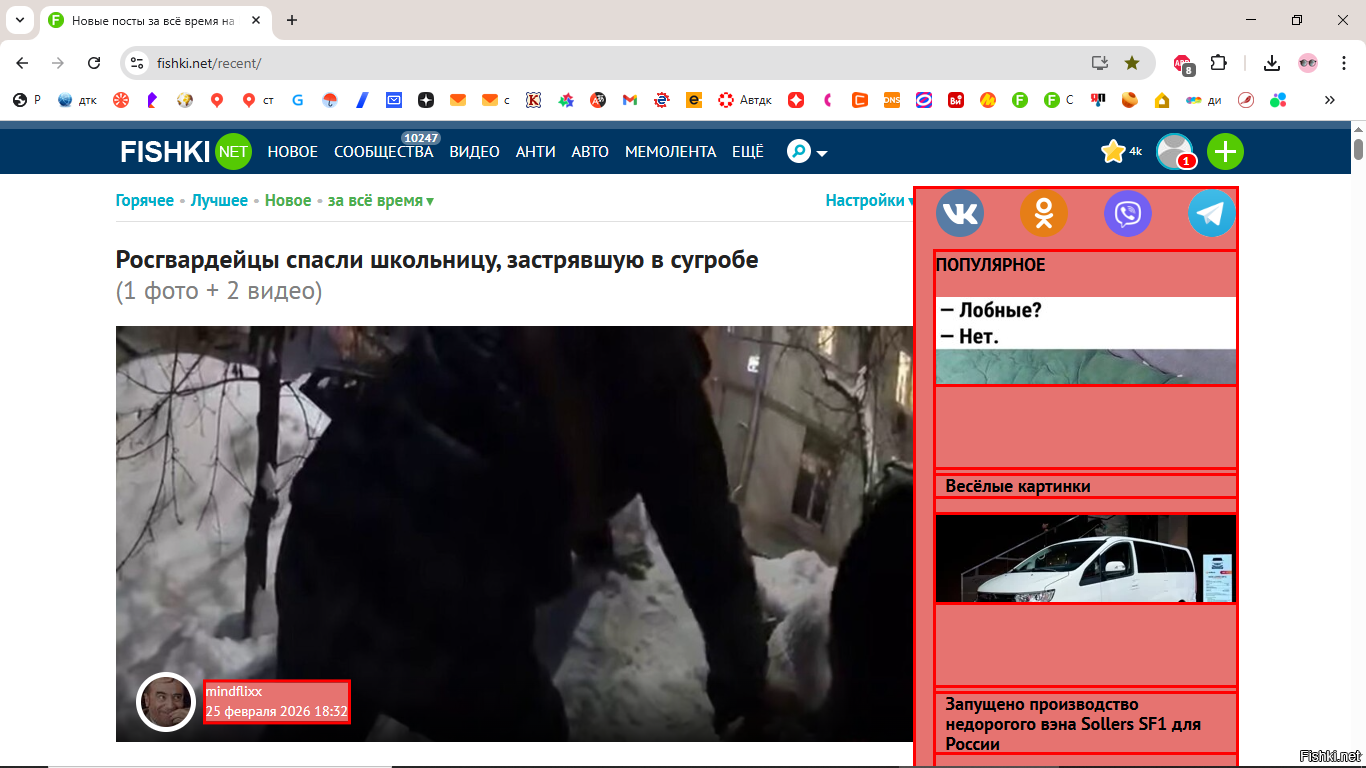1366x768 pixels.
Task: View site information icon beside the URL
Action: coord(138,63)
